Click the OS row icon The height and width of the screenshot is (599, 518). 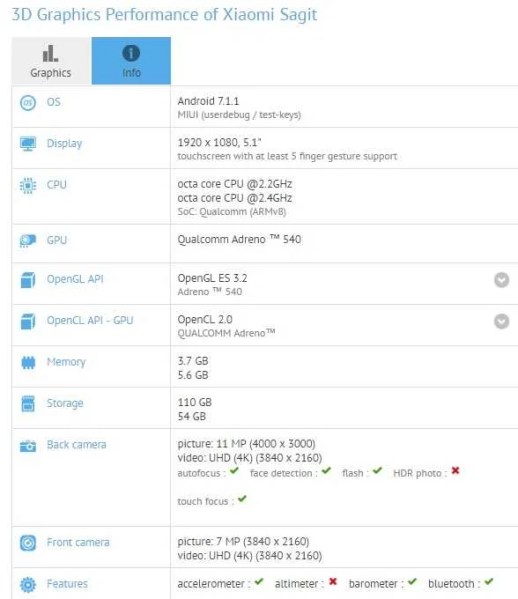coord(28,103)
